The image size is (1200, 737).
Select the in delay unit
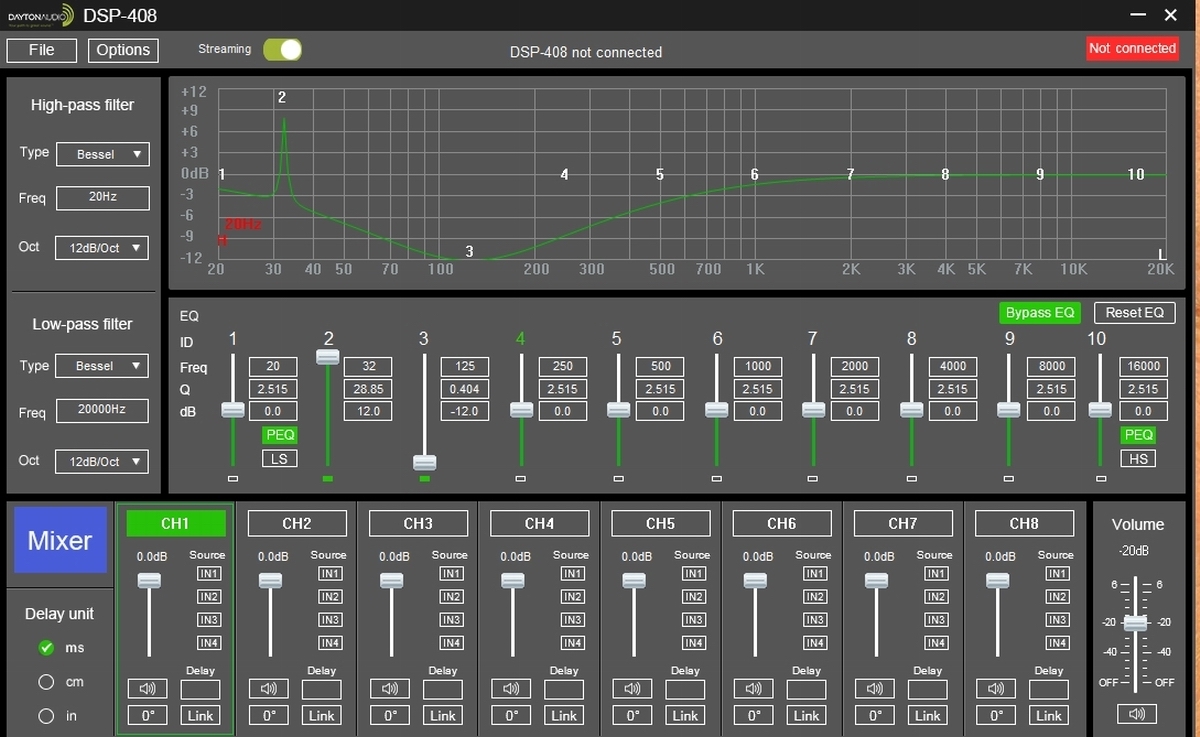click(46, 716)
